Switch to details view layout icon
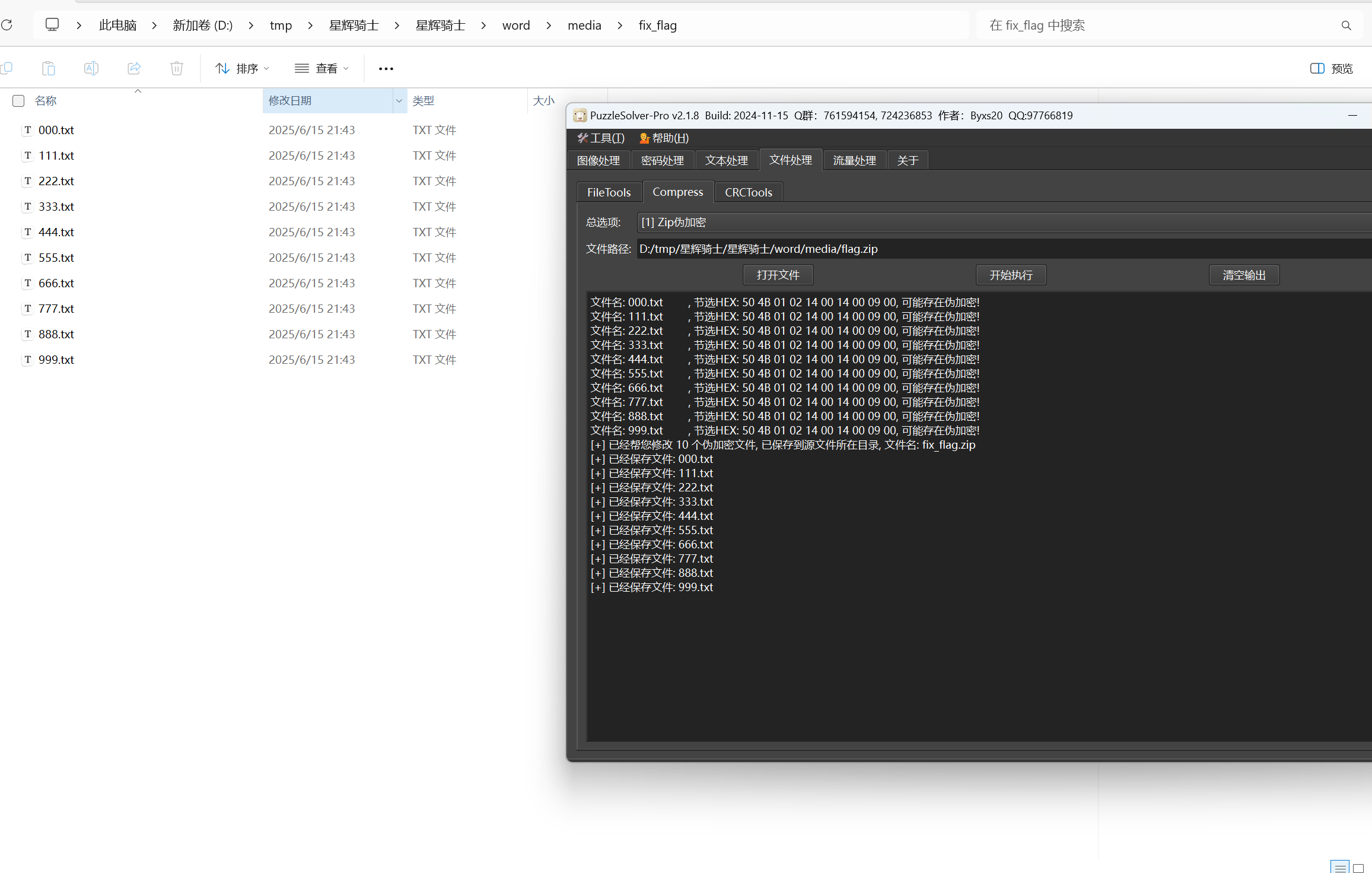This screenshot has width=1372, height=873. pos(1340,867)
